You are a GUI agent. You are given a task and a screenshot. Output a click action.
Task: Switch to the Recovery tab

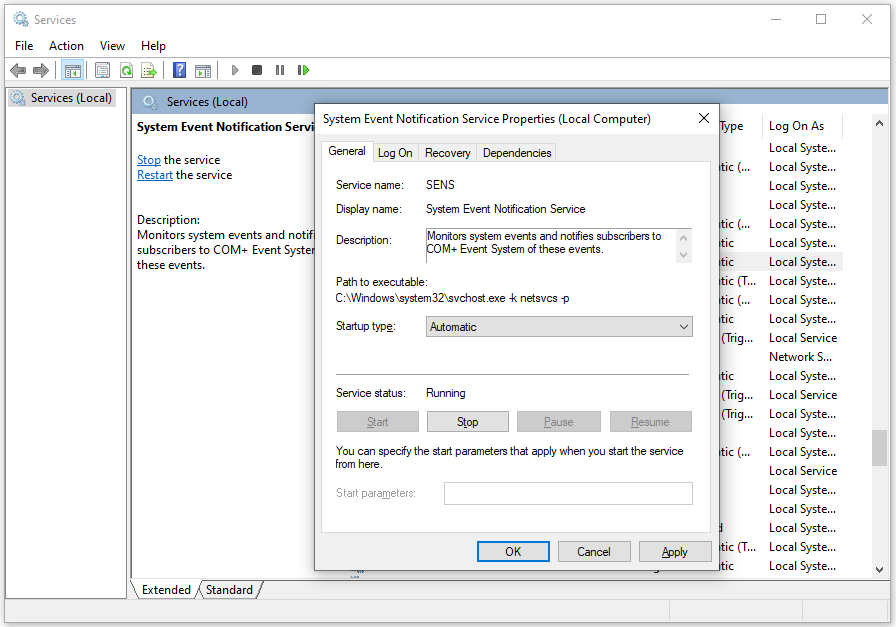[x=447, y=153]
